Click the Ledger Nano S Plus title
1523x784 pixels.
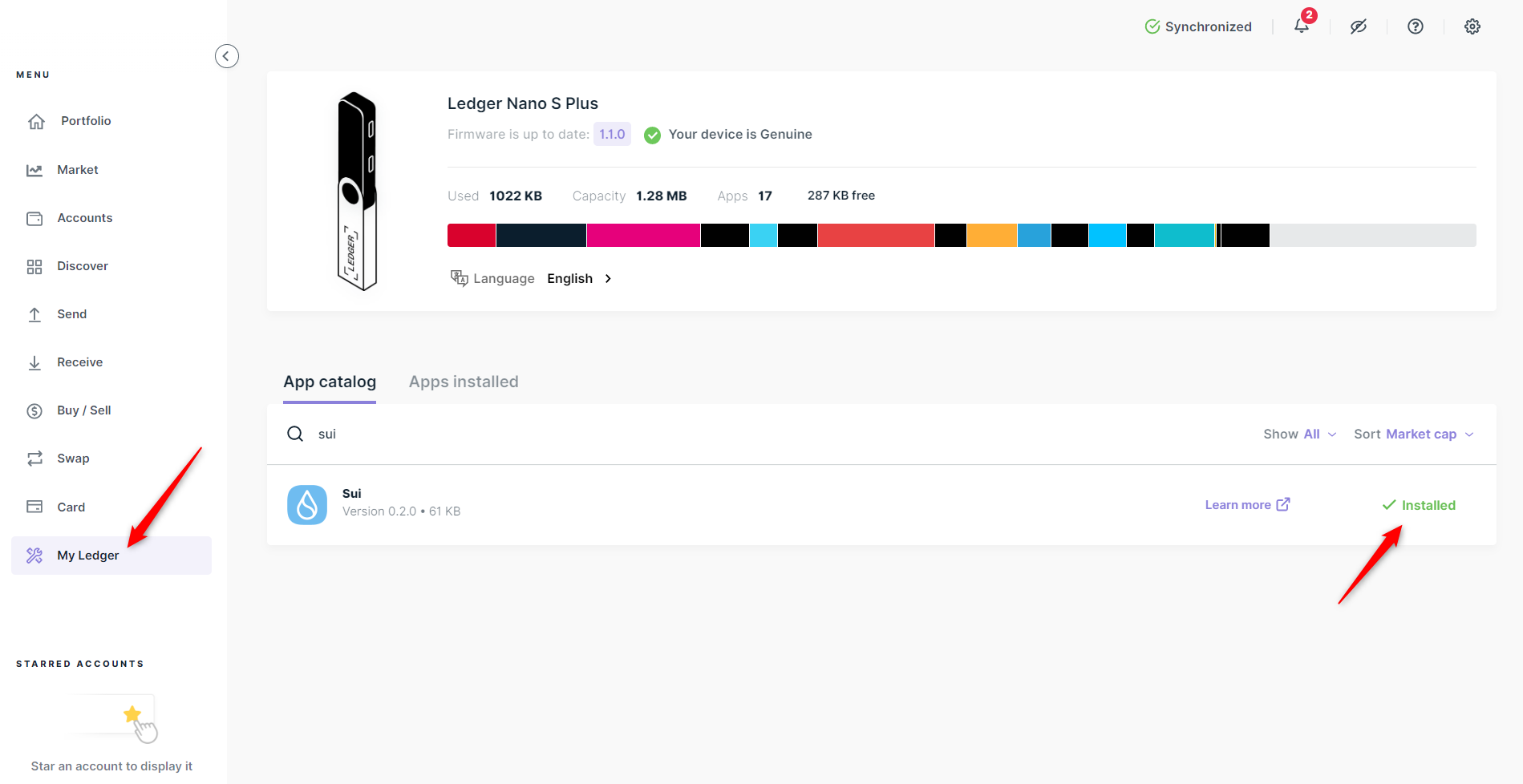pyautogui.click(x=523, y=103)
